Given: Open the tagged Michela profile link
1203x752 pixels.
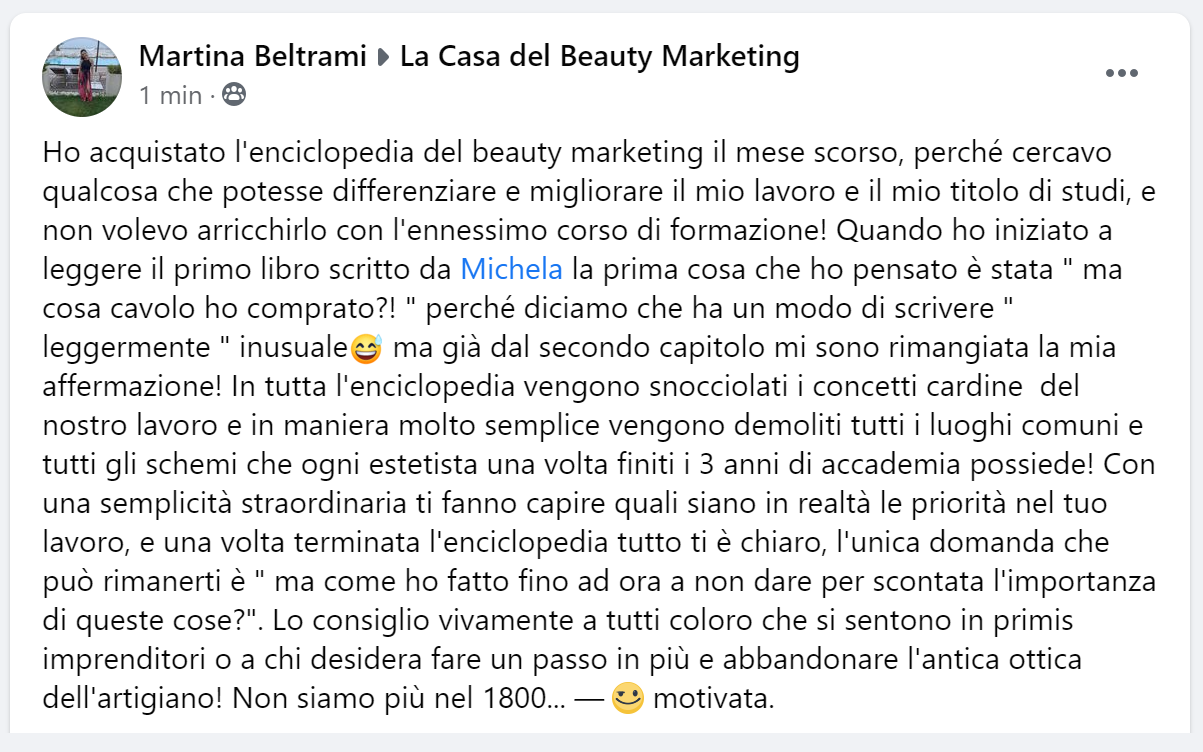Looking at the screenshot, I should tap(511, 269).
